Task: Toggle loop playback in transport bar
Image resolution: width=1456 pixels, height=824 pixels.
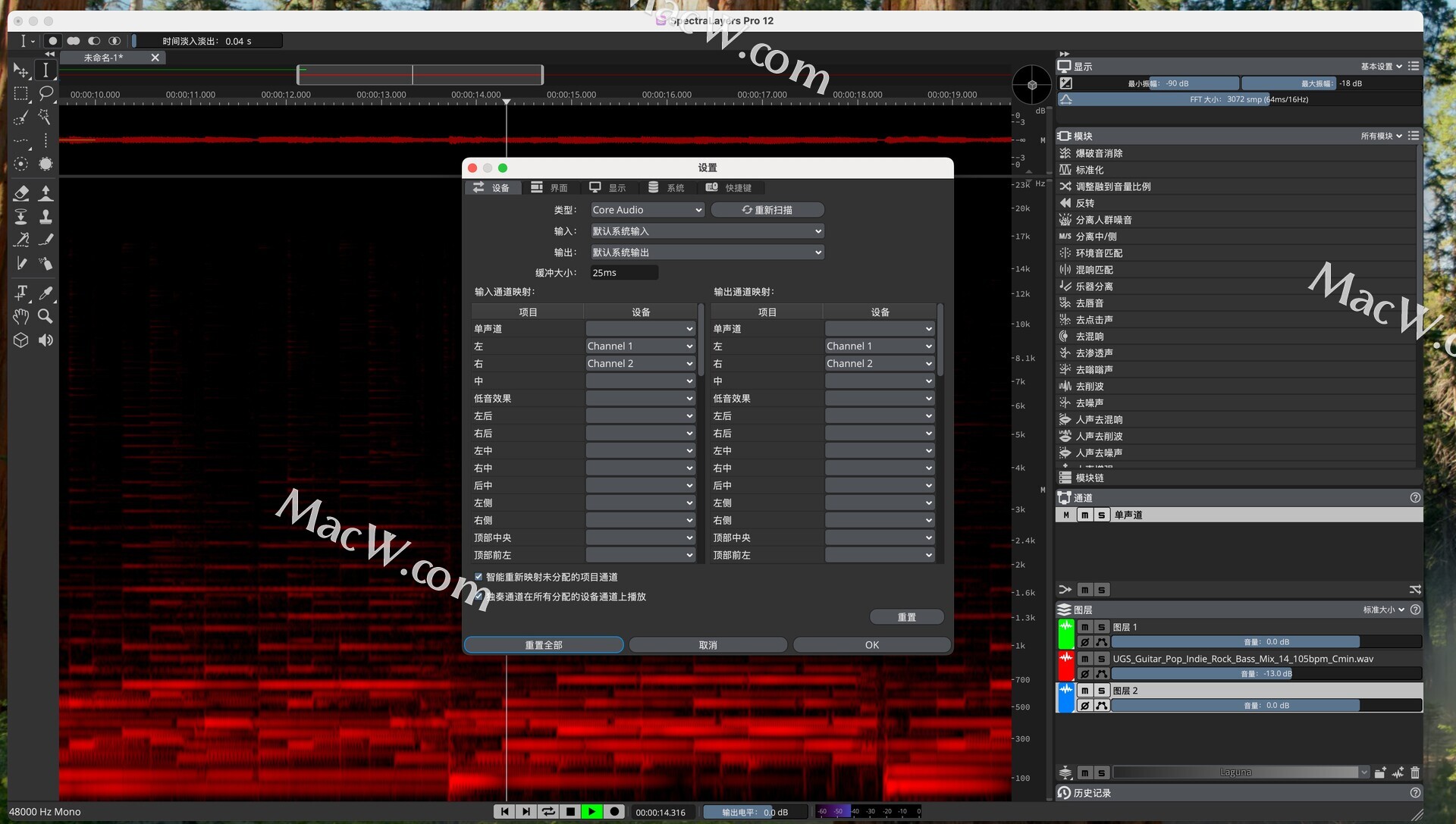Action: click(548, 811)
